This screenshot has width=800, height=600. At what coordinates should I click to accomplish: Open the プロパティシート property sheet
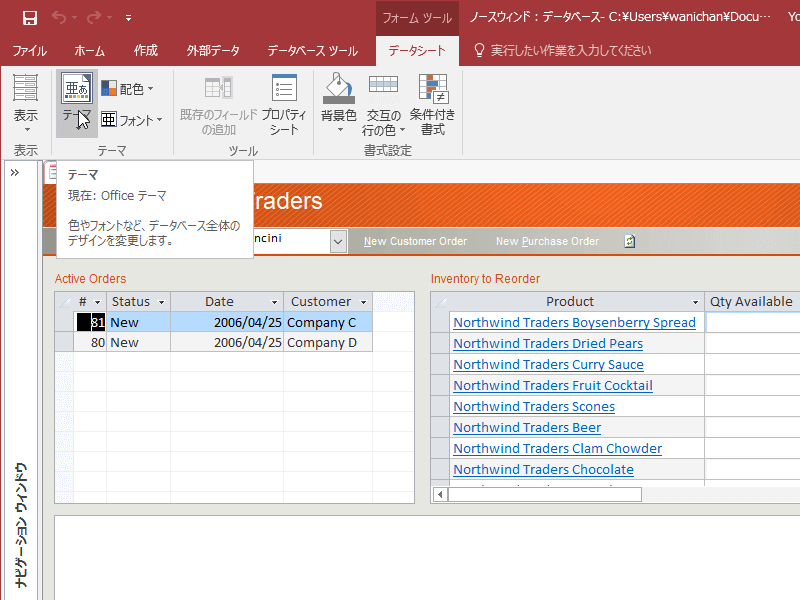pos(284,105)
